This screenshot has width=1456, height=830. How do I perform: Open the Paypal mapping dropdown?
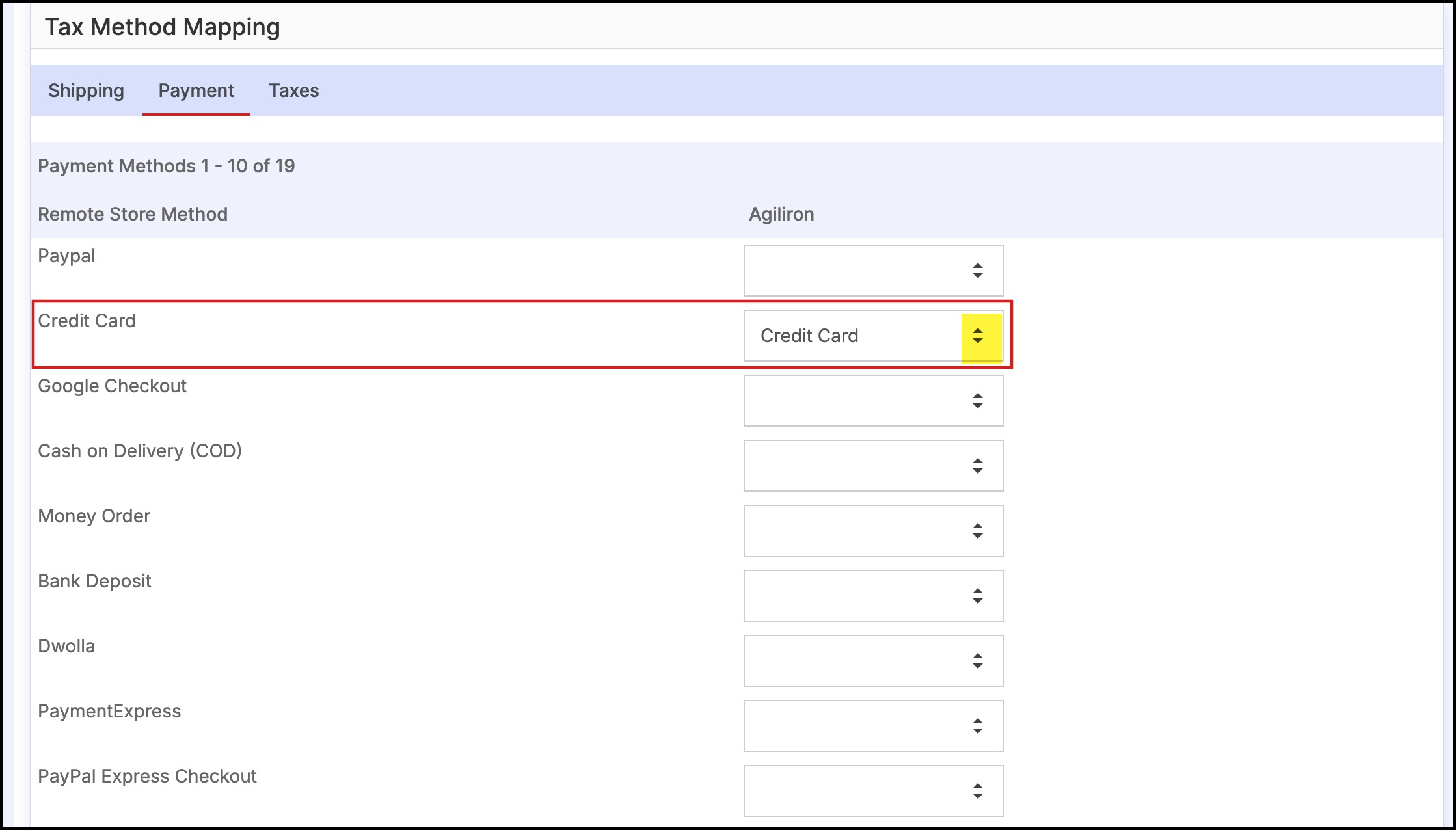coord(873,271)
